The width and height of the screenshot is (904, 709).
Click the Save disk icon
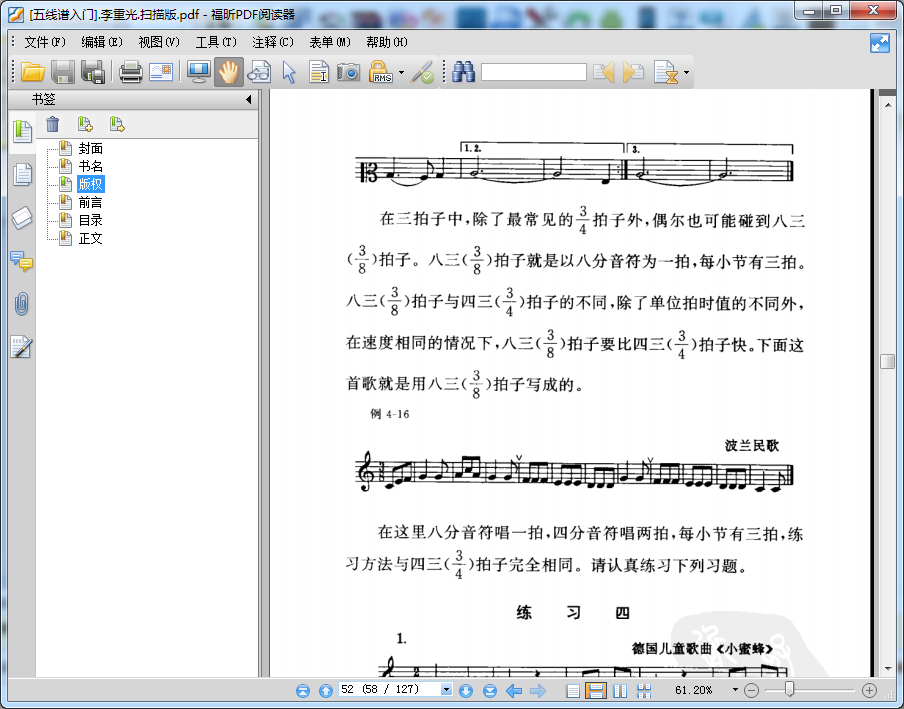[x=62, y=72]
